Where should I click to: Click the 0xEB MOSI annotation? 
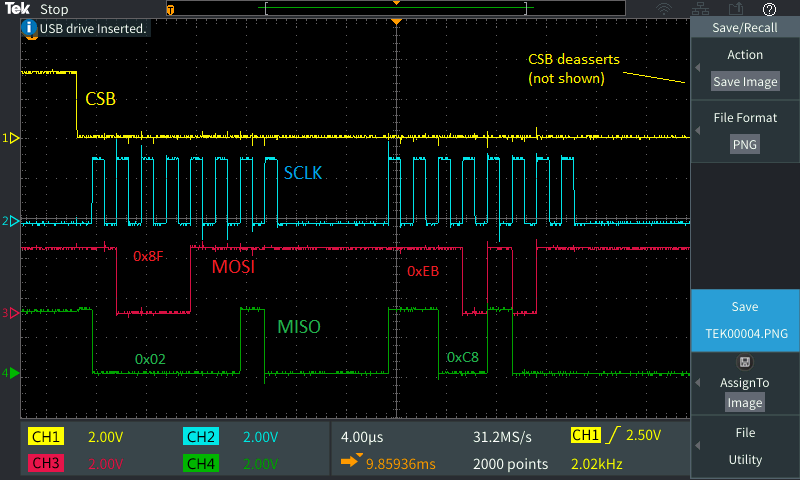pyautogui.click(x=422, y=271)
